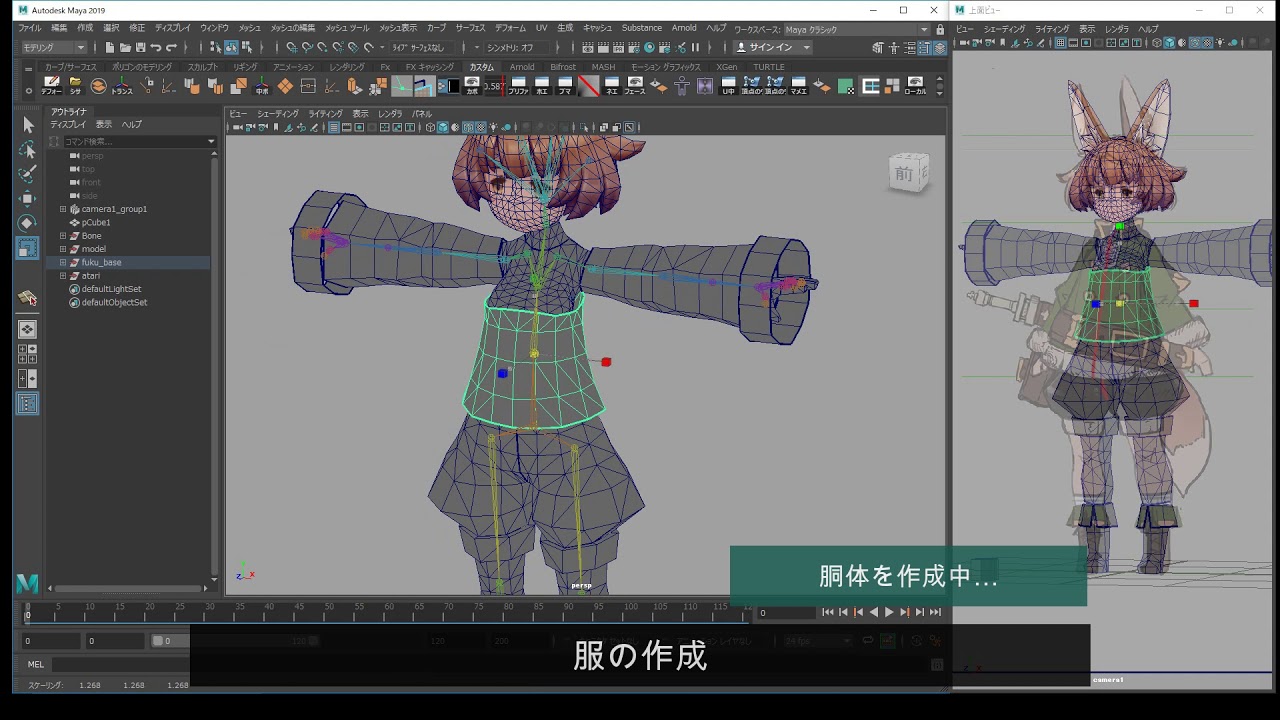Viewport: 1280px width, 720px height.
Task: Open Arnold menu in main menu bar
Action: point(684,28)
